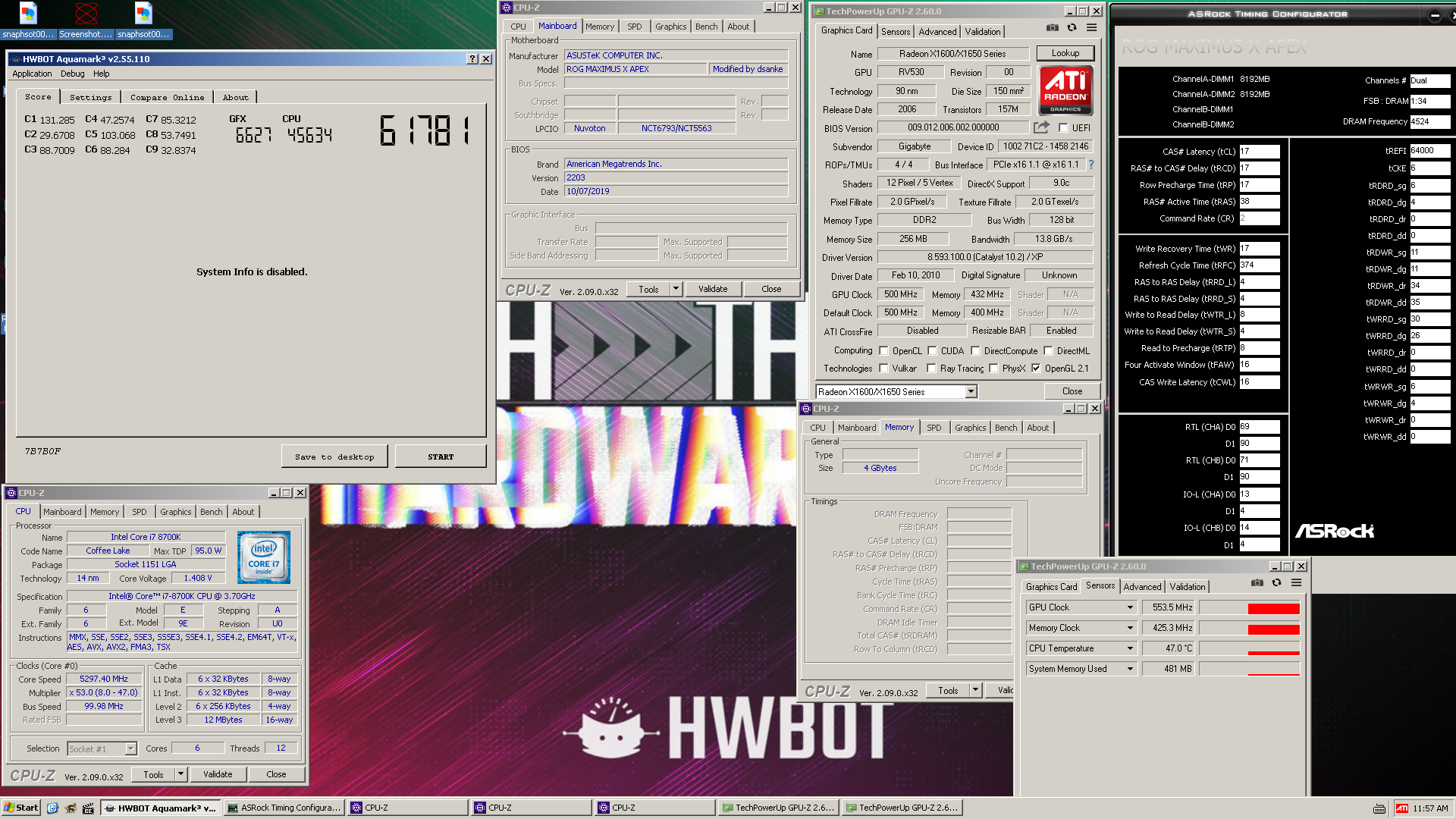Image resolution: width=1456 pixels, height=819 pixels.
Task: Toggle the Ray Tracing checkbox
Action: tap(932, 369)
